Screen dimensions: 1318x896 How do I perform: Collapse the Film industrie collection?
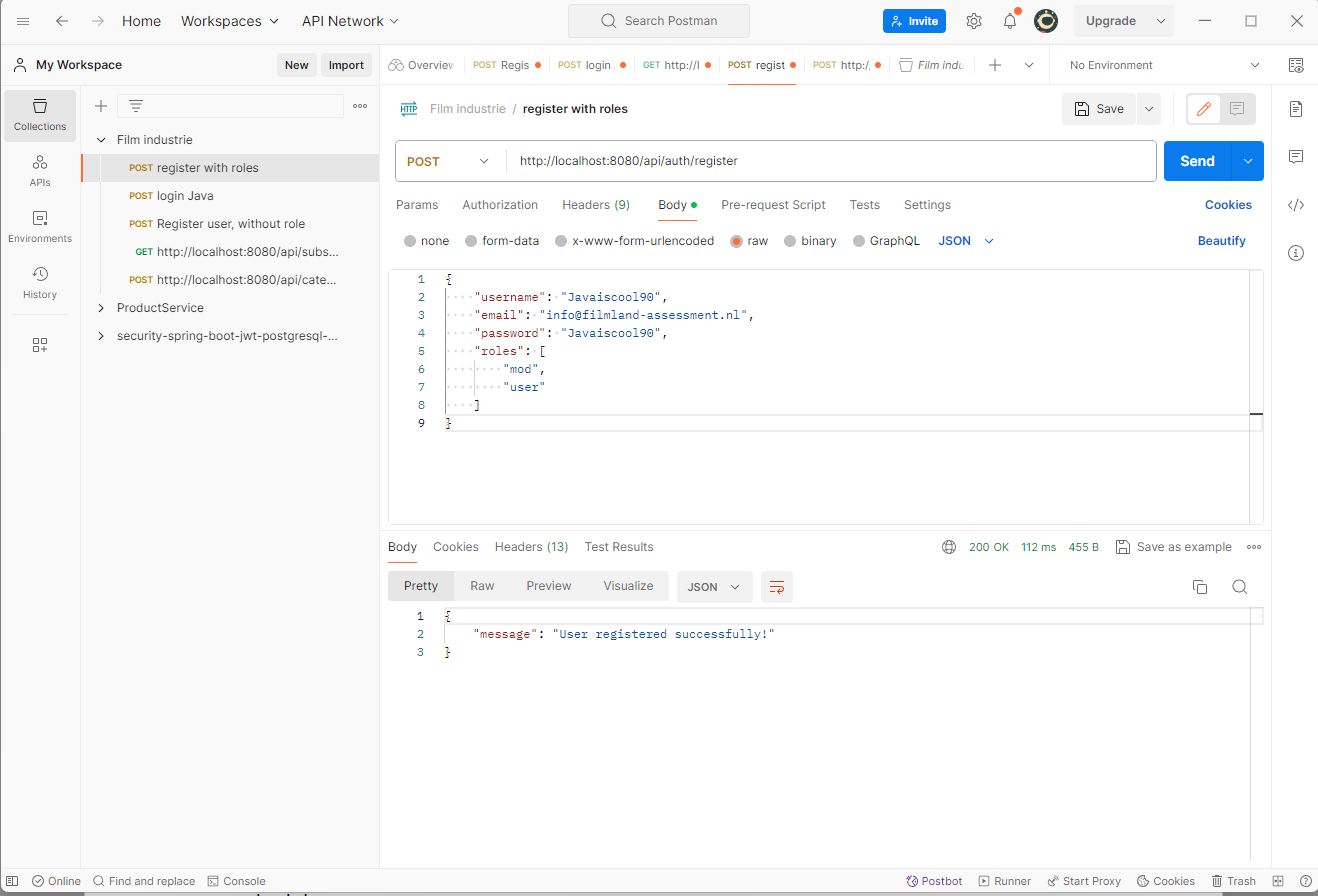pyautogui.click(x=101, y=140)
